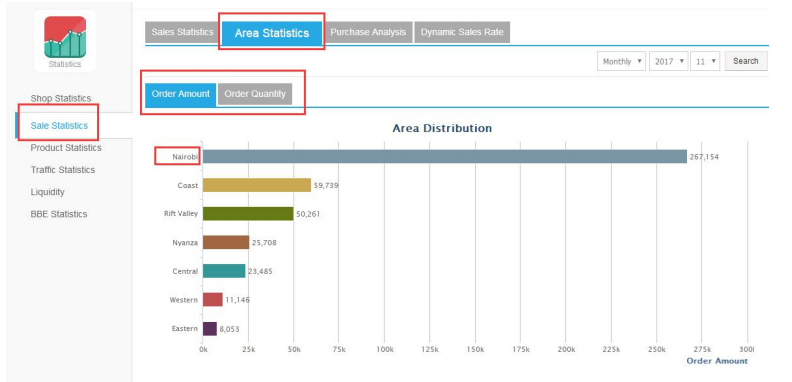Expand the Monthly period dropdown
The width and height of the screenshot is (792, 382).
pos(621,61)
